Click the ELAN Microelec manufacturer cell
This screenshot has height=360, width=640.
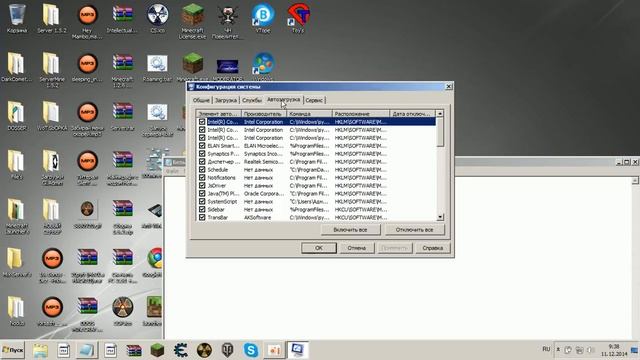tap(264, 146)
